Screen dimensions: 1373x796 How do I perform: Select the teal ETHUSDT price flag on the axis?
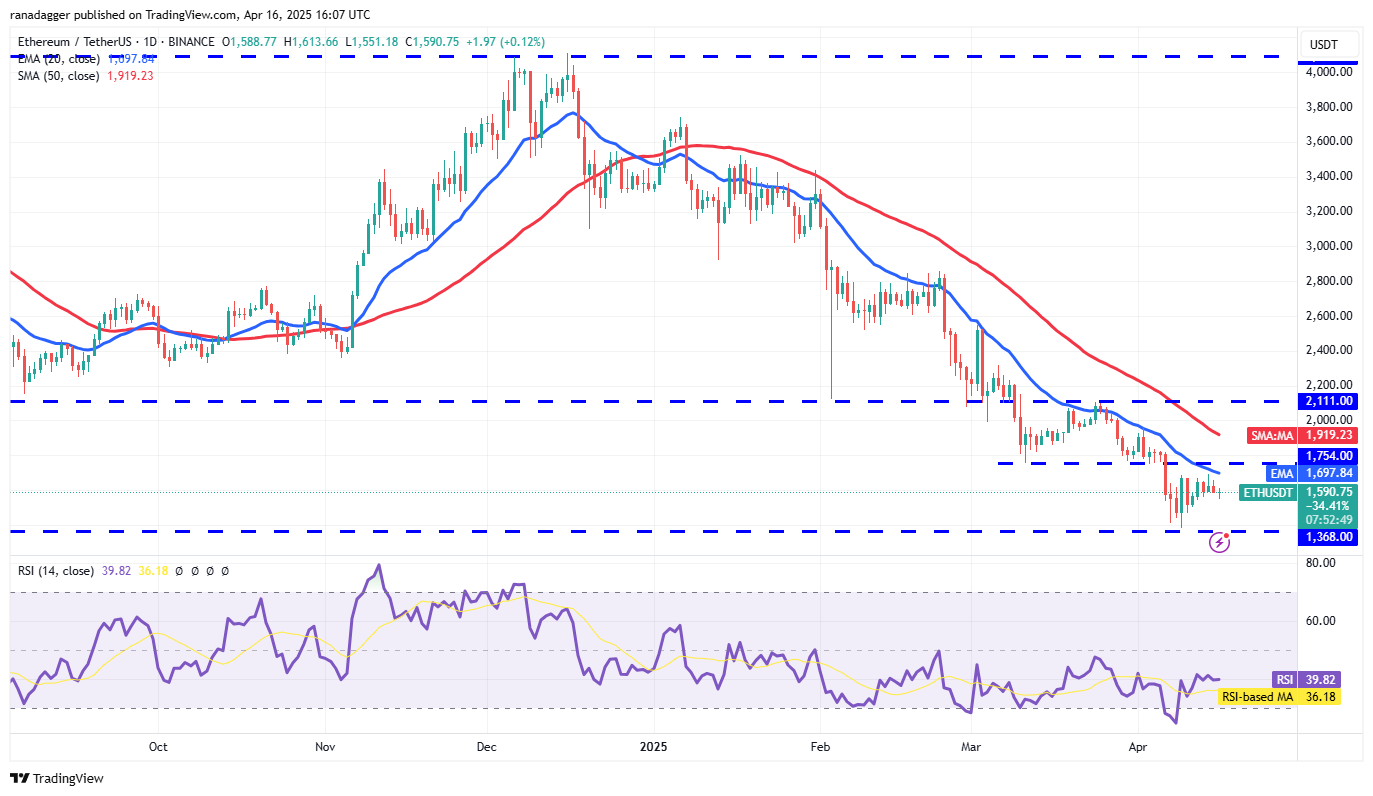1268,493
